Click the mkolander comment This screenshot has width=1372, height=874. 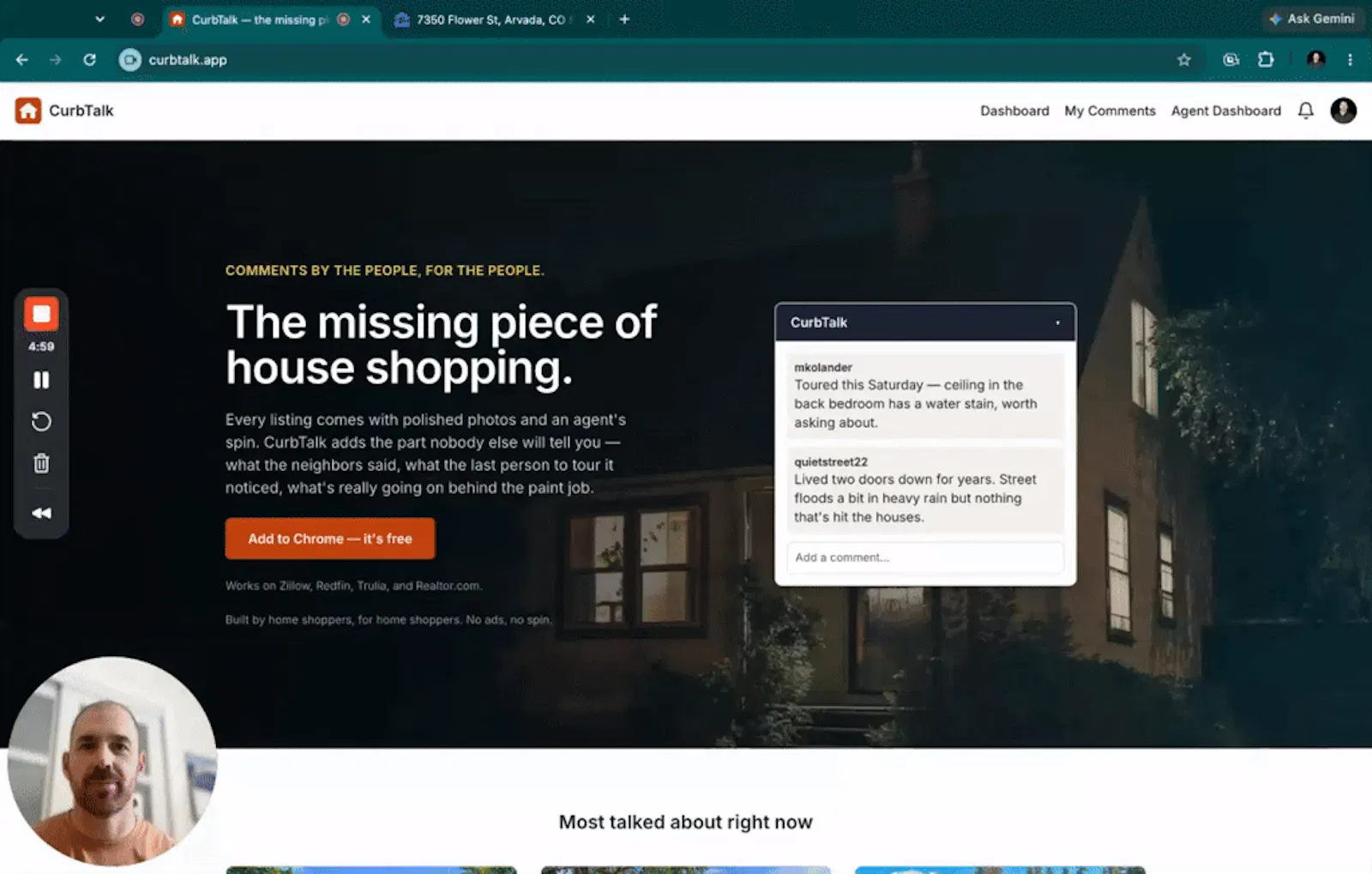925,395
